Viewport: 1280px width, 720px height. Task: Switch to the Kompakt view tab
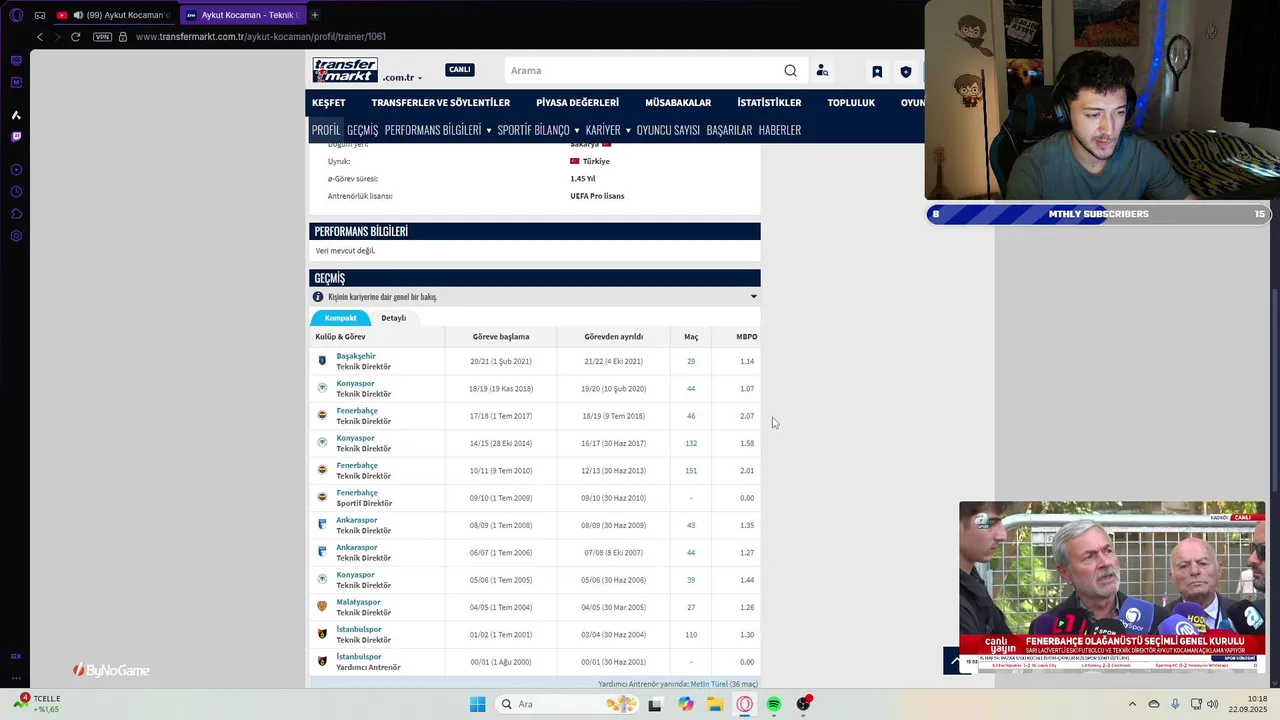(340, 318)
